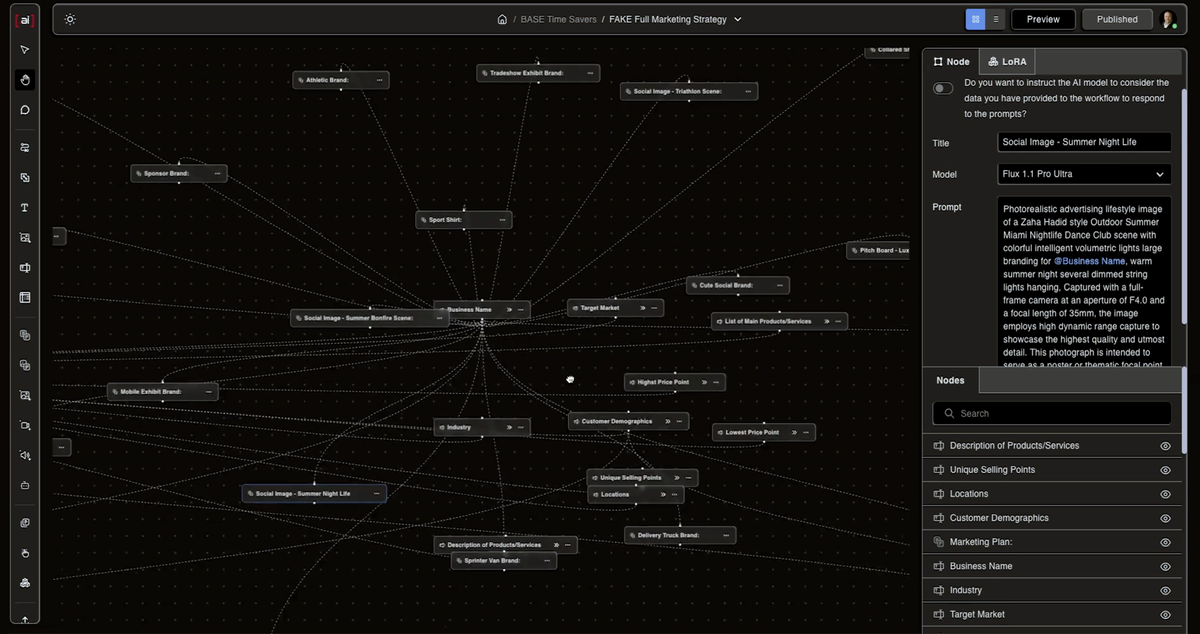1200x634 pixels.
Task: Open user profile avatar
Action: [x=1168, y=19]
